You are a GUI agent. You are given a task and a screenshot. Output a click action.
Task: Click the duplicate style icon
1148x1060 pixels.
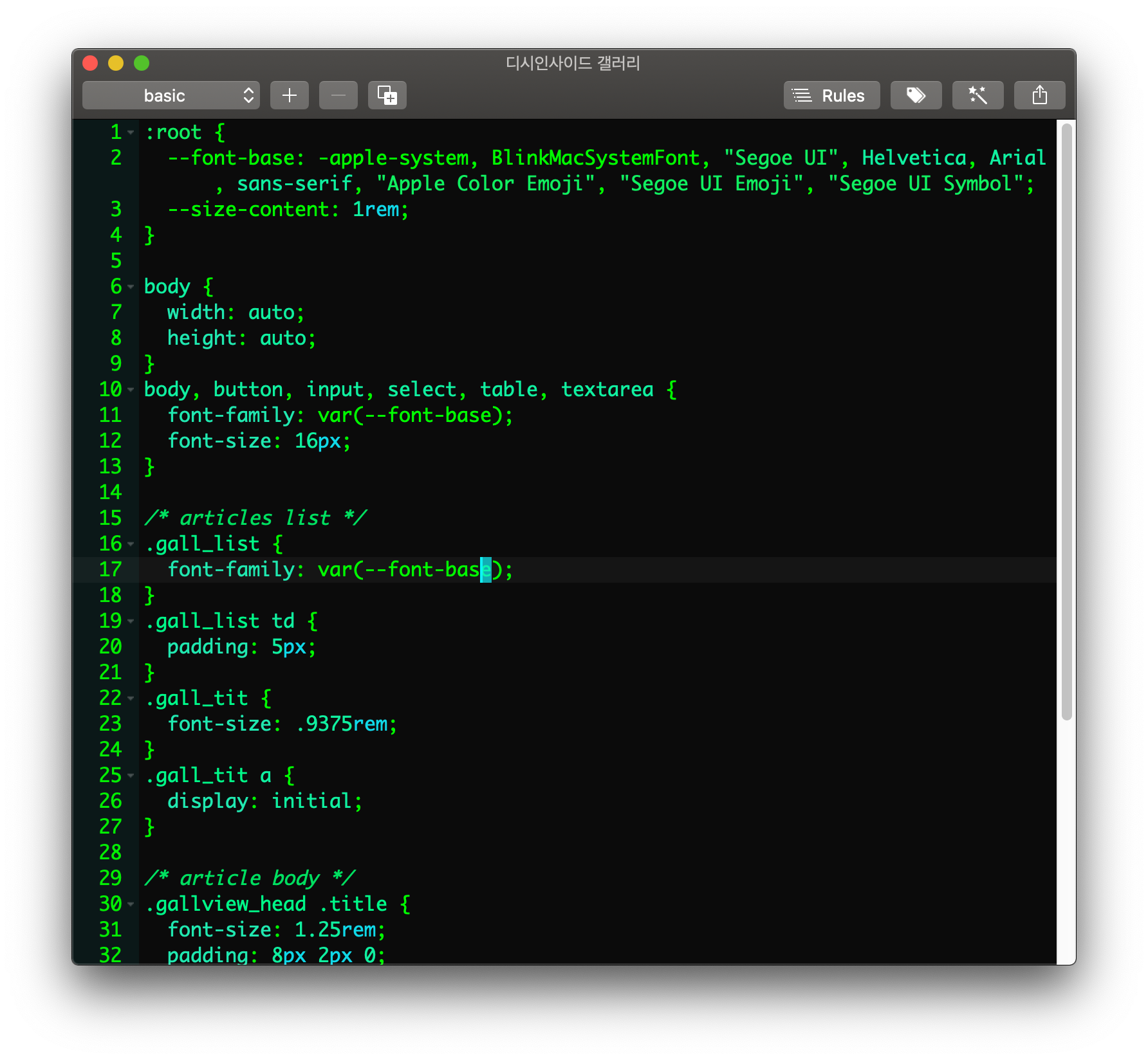(387, 95)
